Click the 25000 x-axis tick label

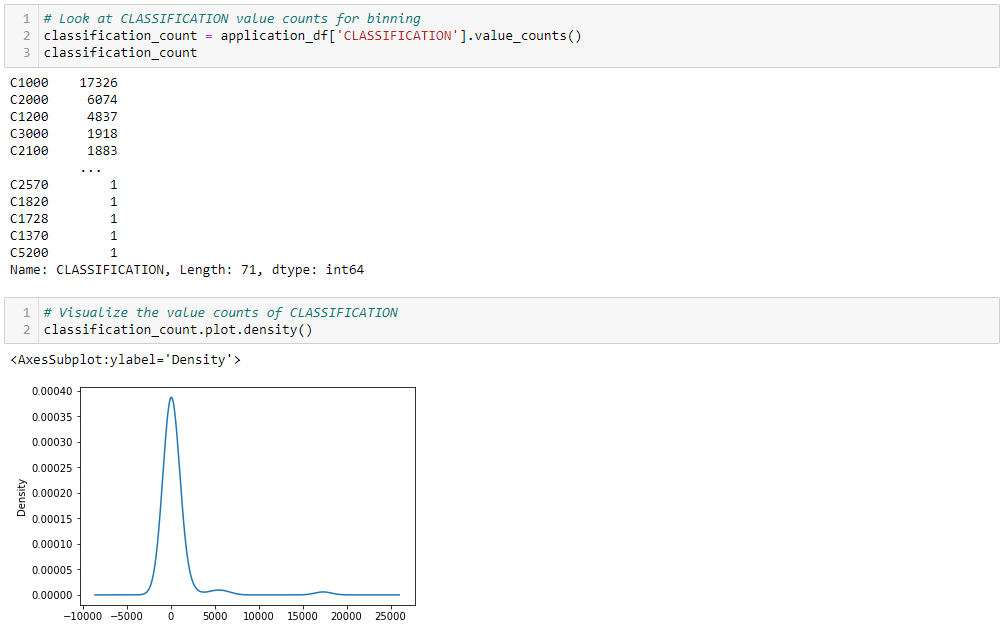(390, 616)
